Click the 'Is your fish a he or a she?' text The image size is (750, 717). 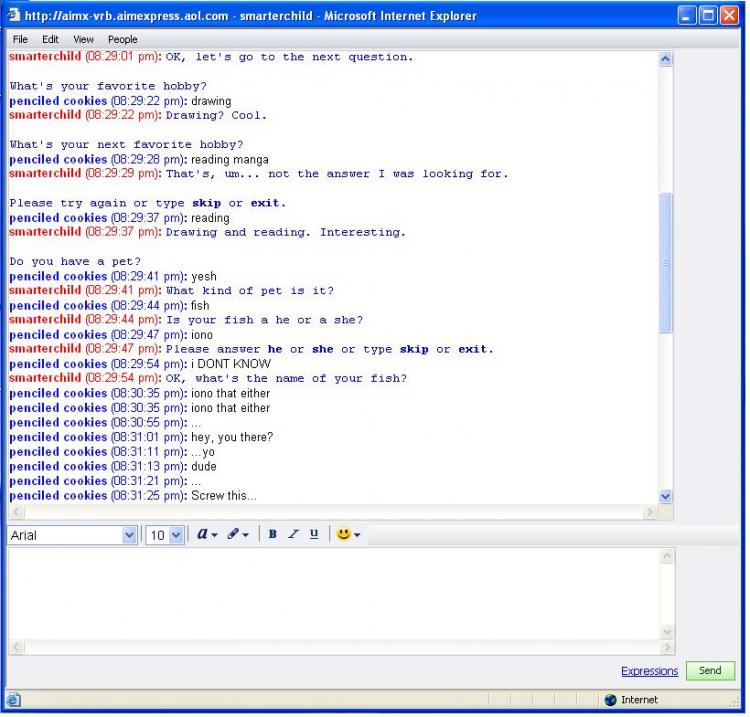265,321
